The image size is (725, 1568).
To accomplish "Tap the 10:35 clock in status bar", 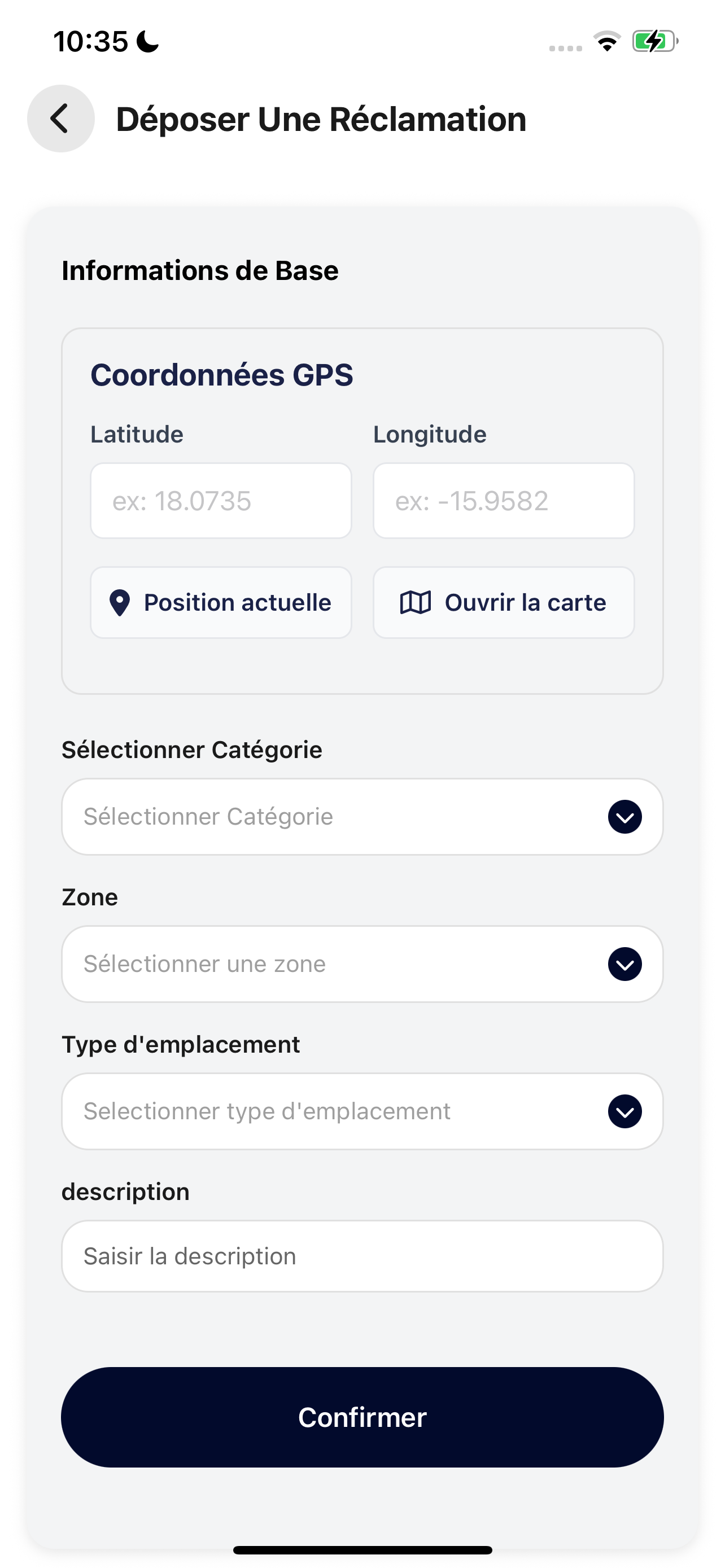I will point(91,41).
